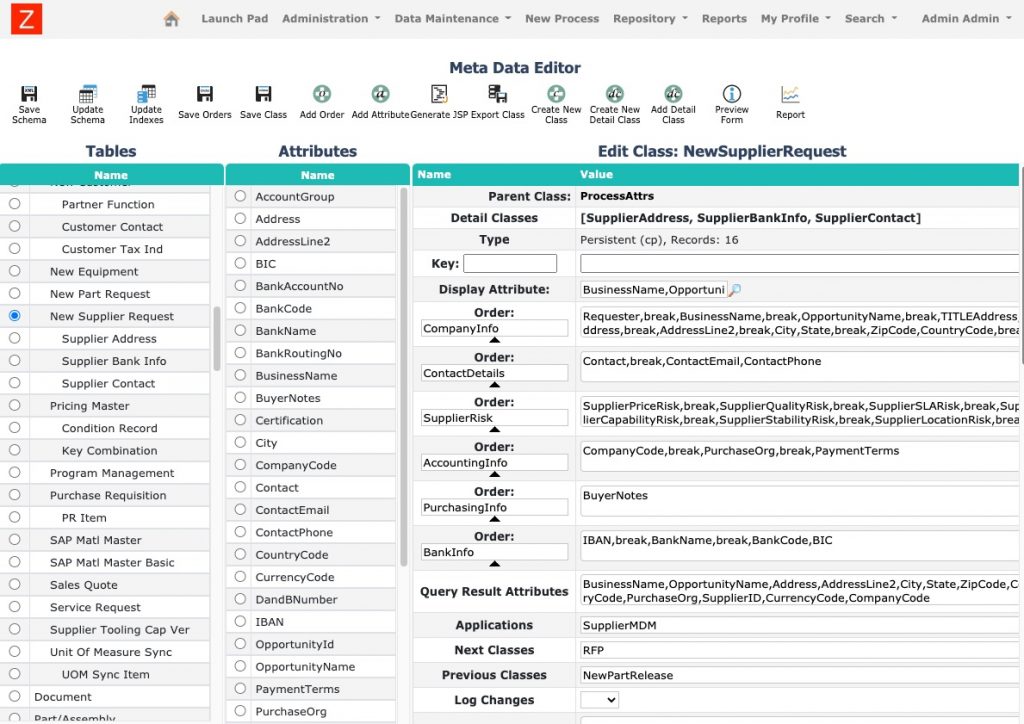Open the Launch Pad page

coord(234,19)
